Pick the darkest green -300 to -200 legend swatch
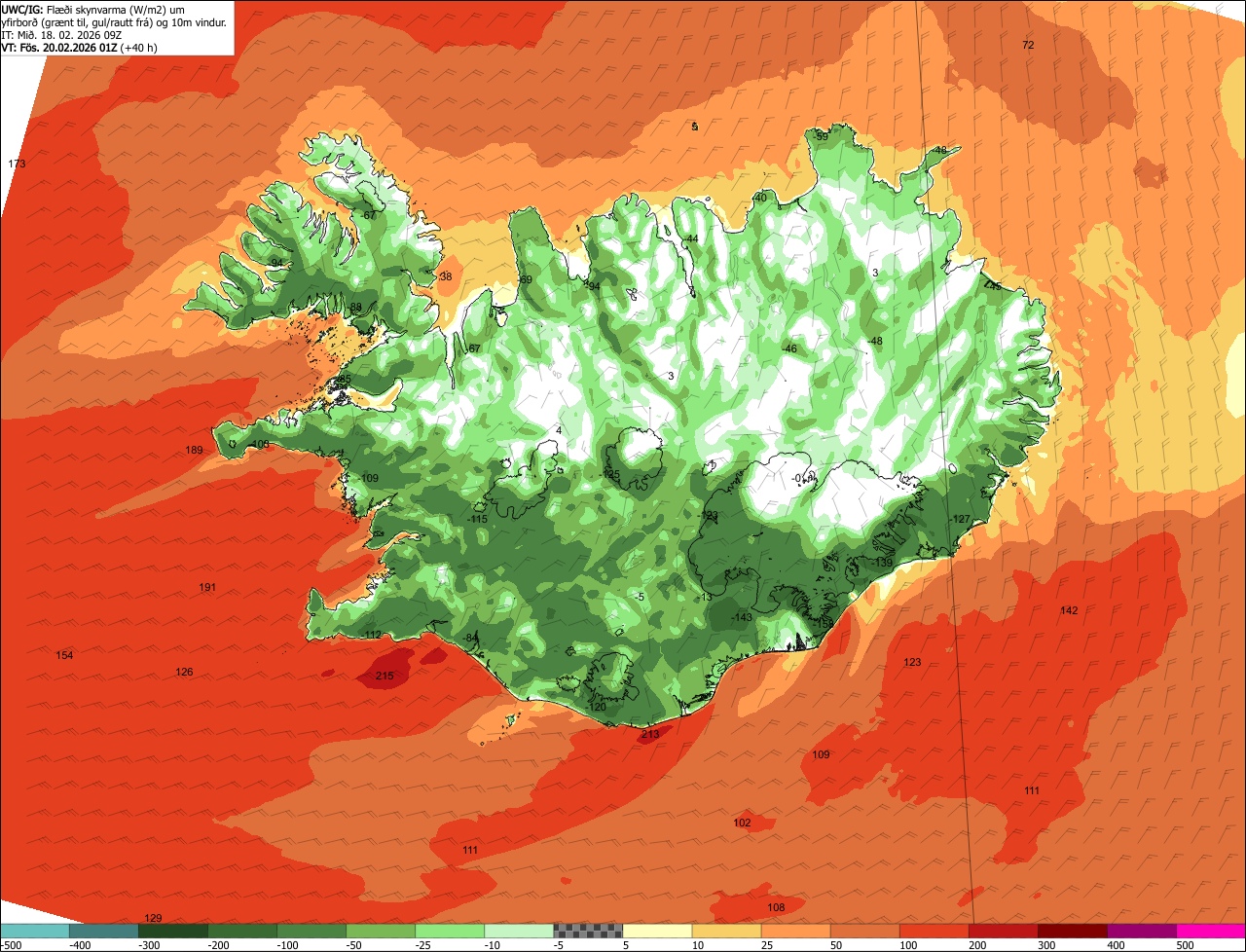 pyautogui.click(x=173, y=931)
